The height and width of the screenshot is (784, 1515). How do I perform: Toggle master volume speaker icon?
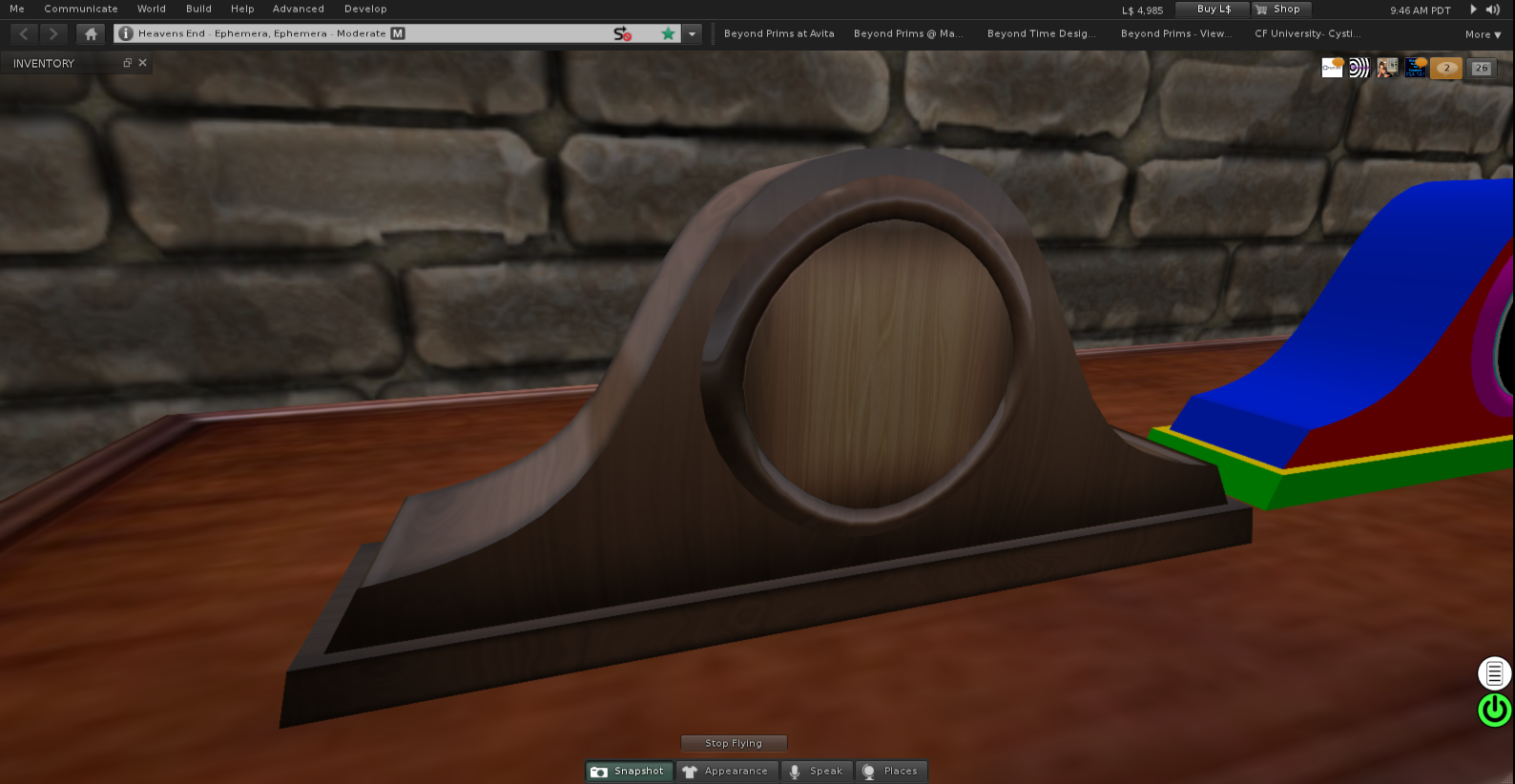[x=1493, y=10]
